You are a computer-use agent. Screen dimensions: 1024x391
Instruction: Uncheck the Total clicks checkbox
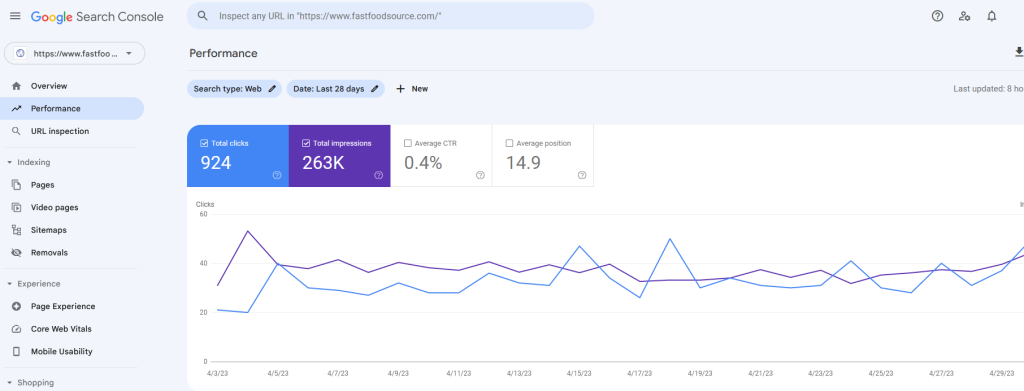click(204, 143)
